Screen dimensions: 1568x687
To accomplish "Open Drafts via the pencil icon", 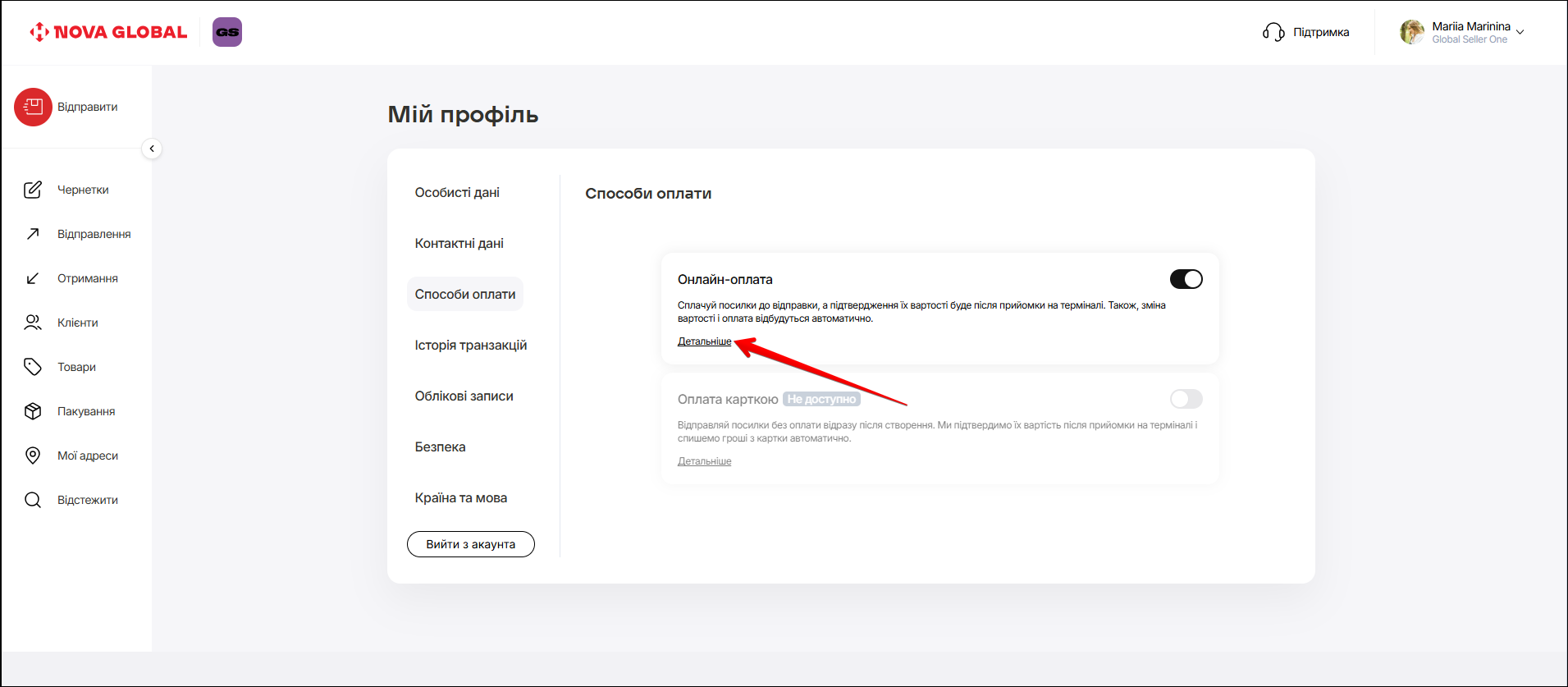I will tap(33, 190).
